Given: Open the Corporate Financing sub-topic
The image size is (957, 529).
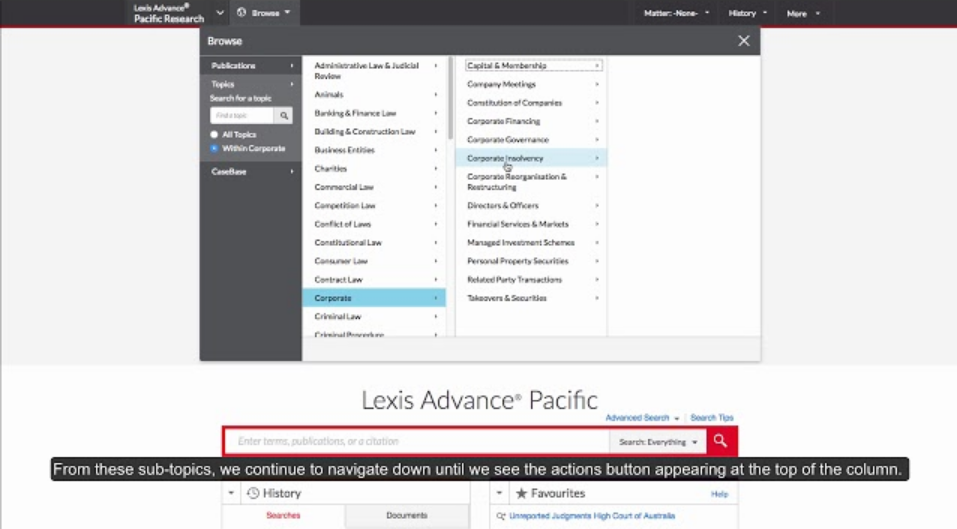Looking at the screenshot, I should pos(531,121).
